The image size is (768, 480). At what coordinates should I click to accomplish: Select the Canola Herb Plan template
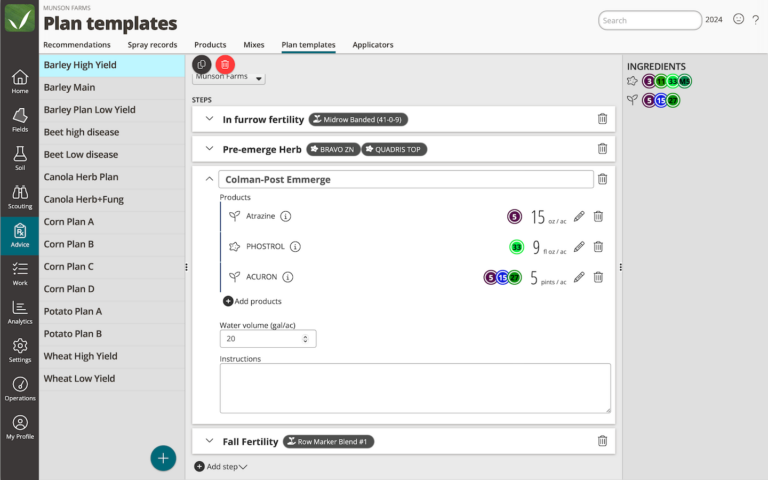112,177
